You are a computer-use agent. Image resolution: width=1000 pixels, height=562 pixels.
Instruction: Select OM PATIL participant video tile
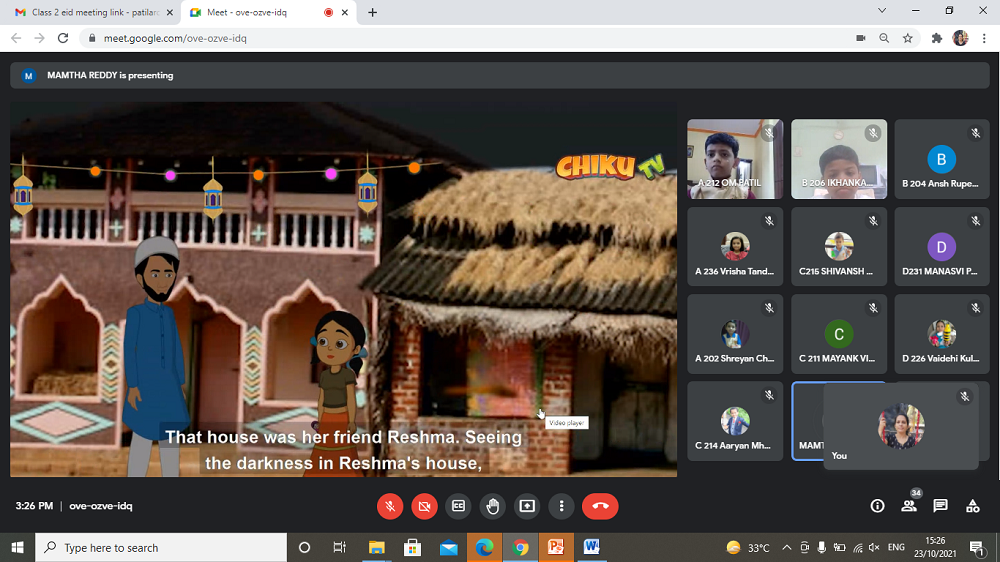click(735, 159)
